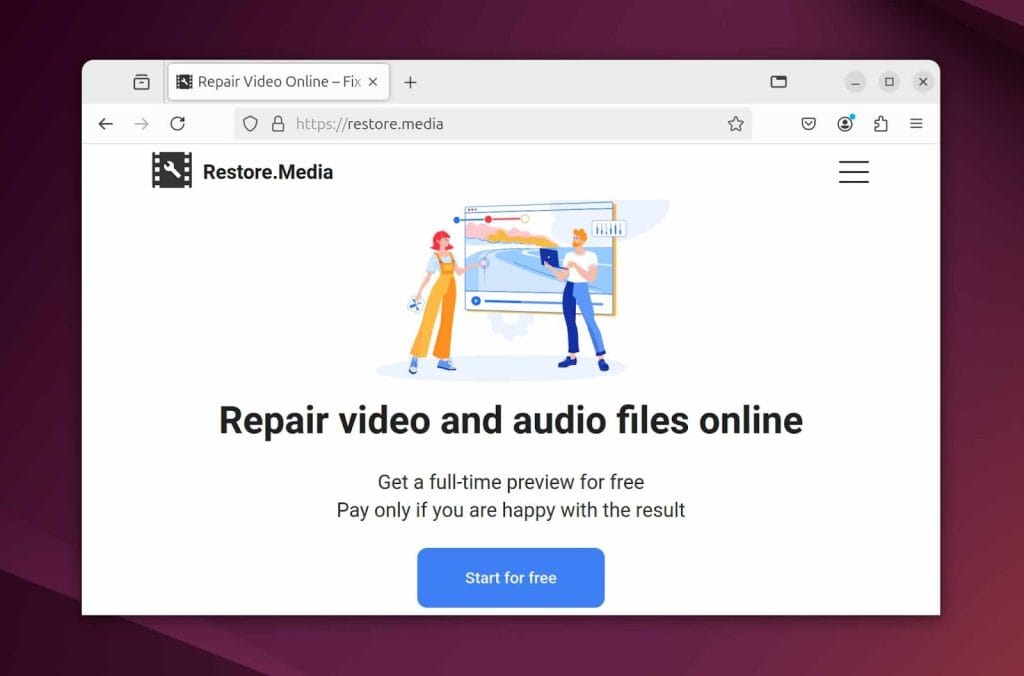Image resolution: width=1024 pixels, height=676 pixels.
Task: Click the video repair hero illustration
Action: tap(511, 288)
